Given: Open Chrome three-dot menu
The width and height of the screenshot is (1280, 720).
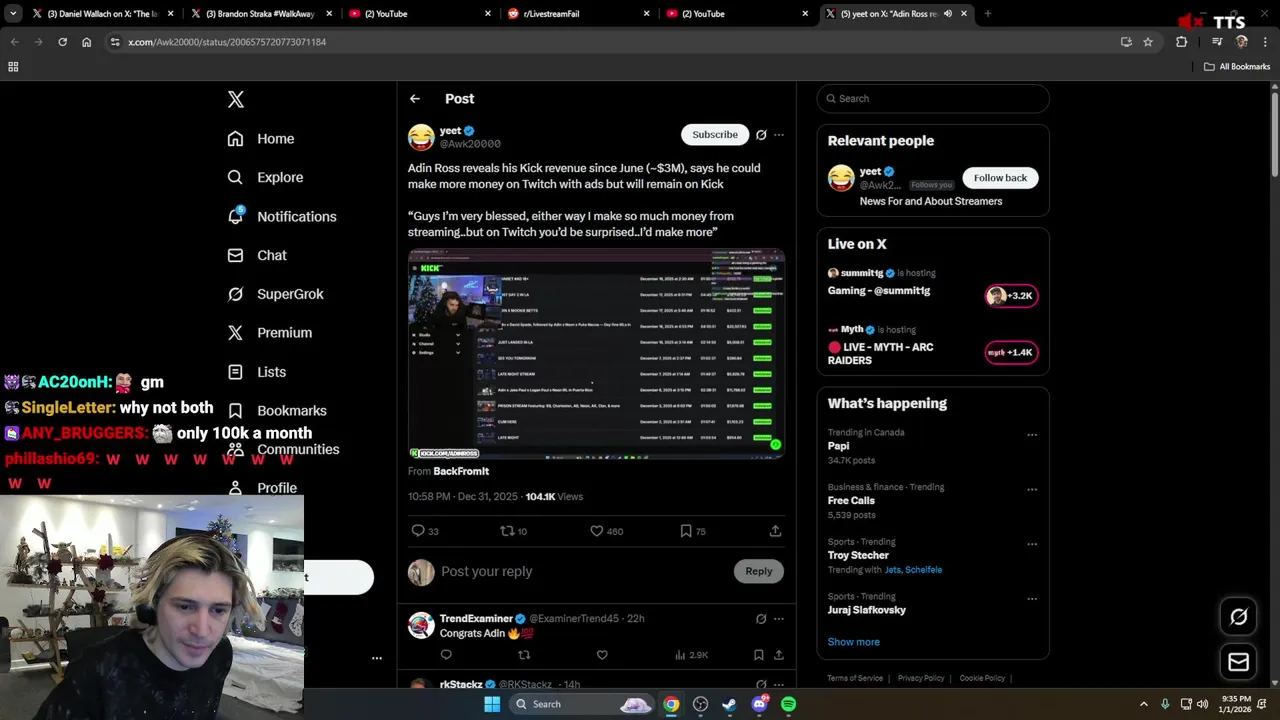Looking at the screenshot, I should point(1264,42).
